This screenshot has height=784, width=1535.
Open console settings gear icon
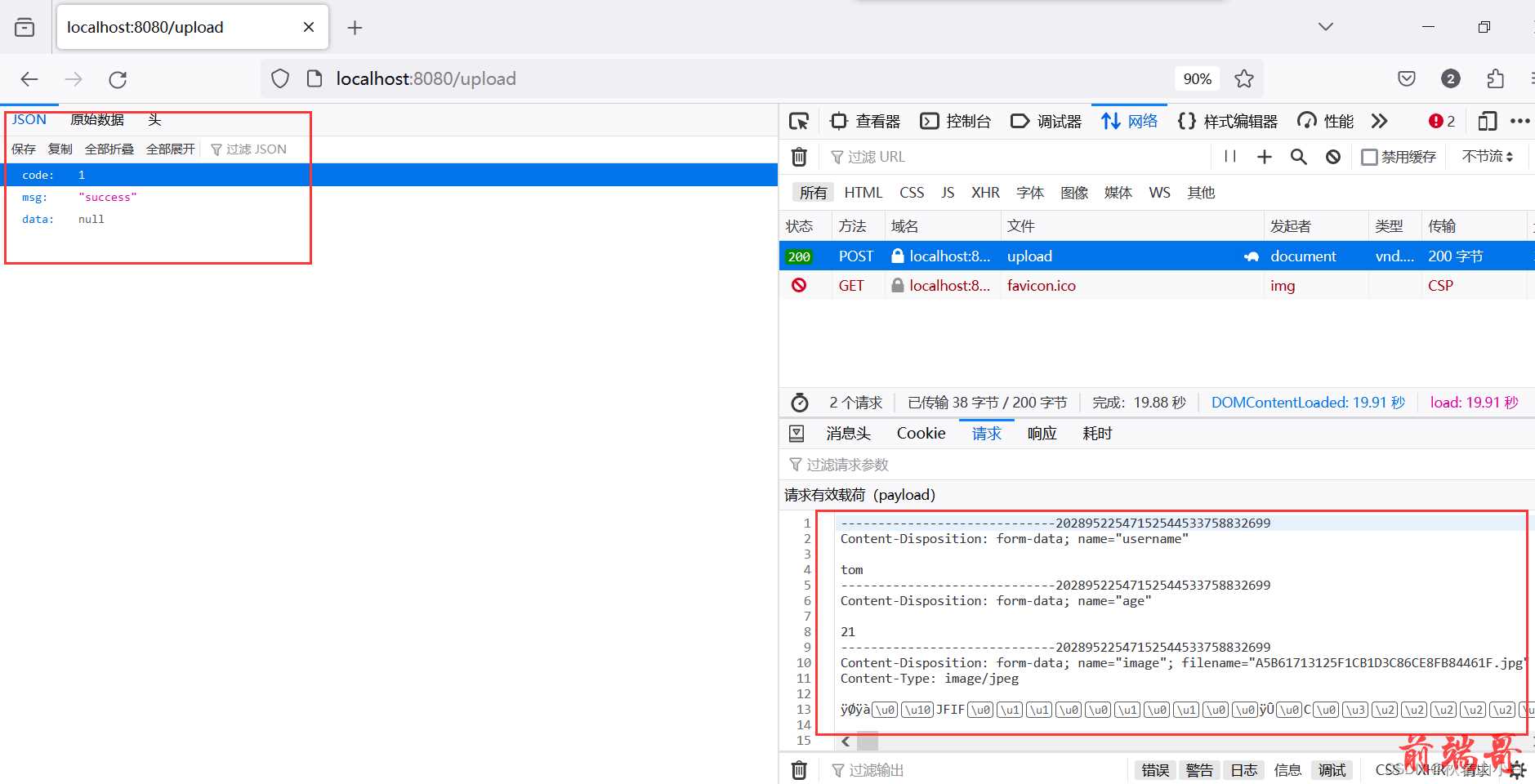1517,770
